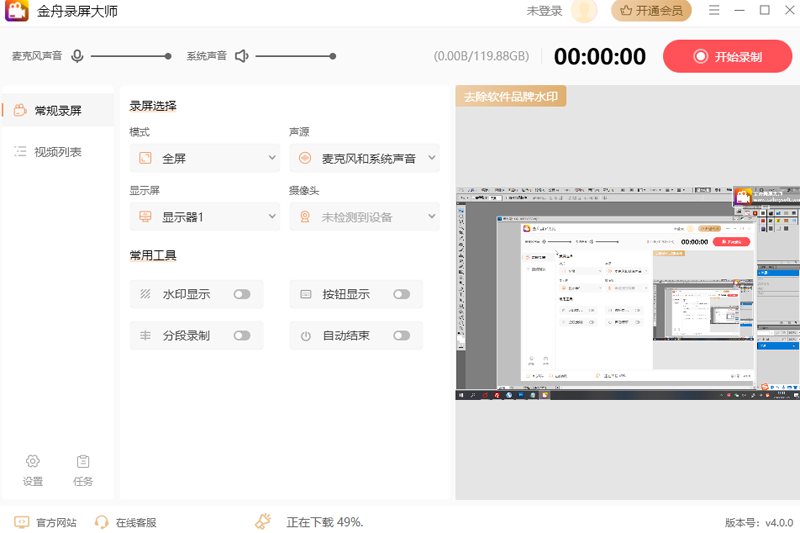The height and width of the screenshot is (533, 800).
Task: Click the 官方网站 monitor icon
Action: pyautogui.click(x=22, y=522)
